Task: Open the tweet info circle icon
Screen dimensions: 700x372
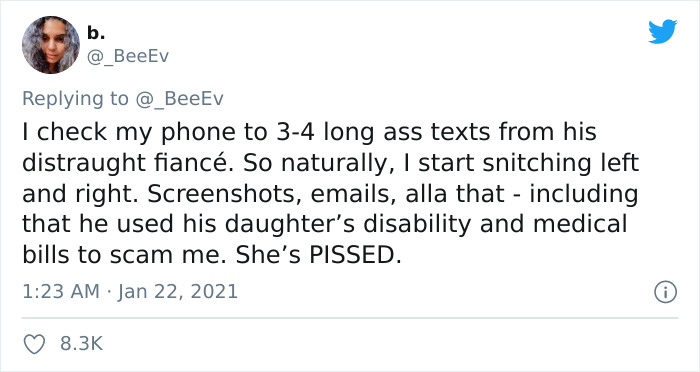Action: click(x=666, y=293)
